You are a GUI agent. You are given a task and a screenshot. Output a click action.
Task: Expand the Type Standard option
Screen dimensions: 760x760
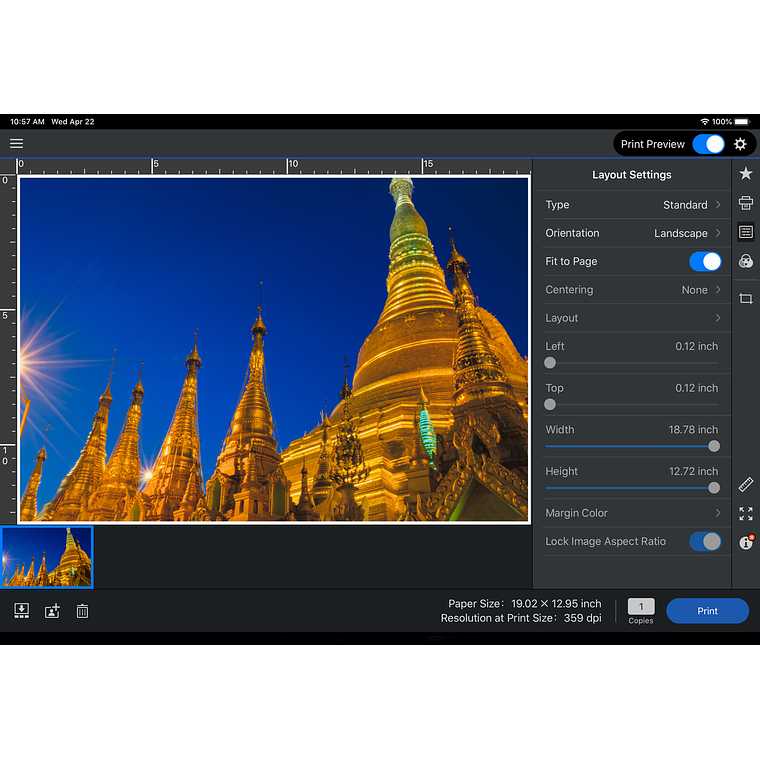click(x=632, y=205)
